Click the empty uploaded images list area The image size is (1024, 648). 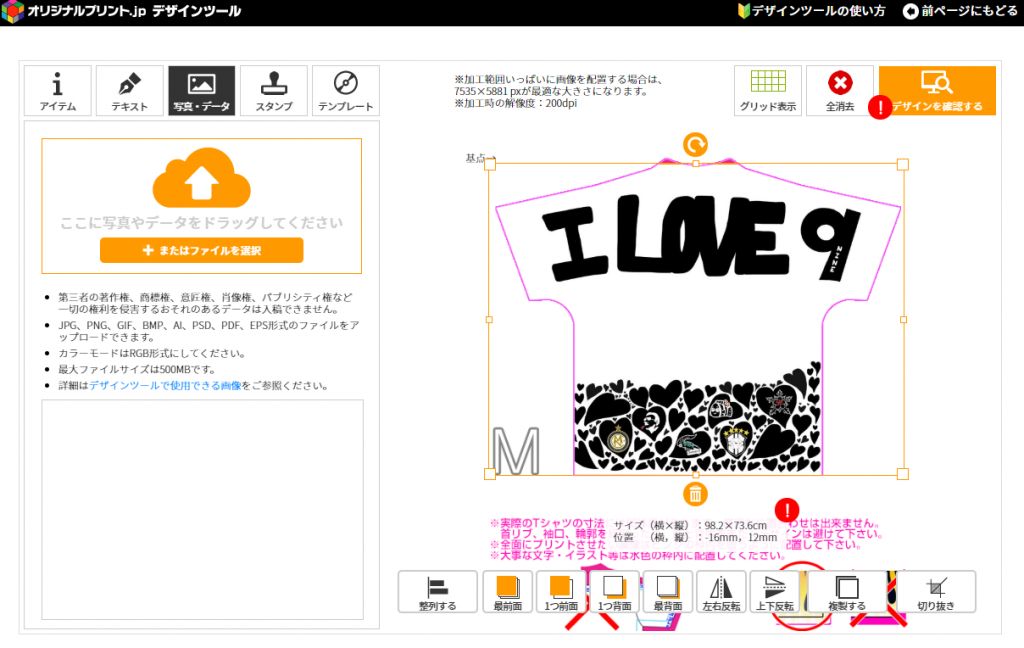(x=202, y=510)
